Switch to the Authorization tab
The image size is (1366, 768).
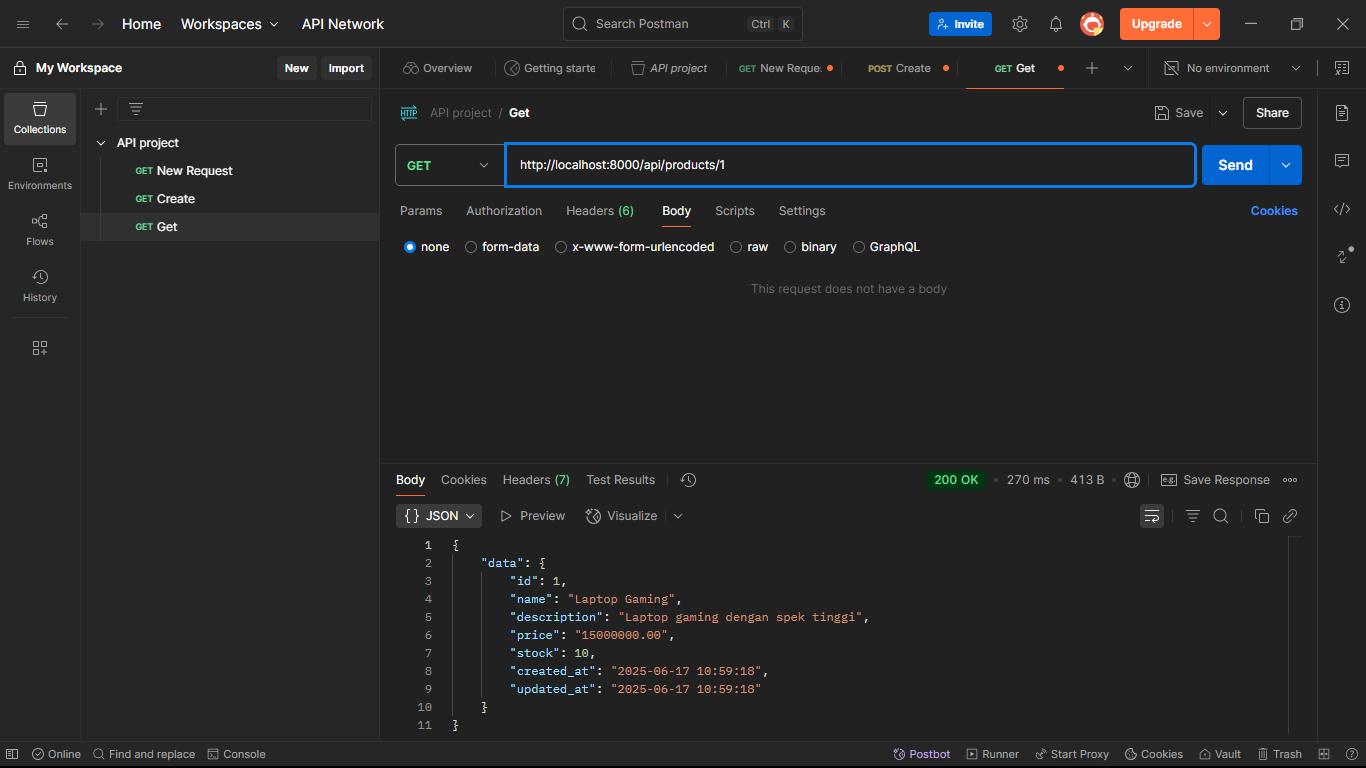(x=504, y=211)
